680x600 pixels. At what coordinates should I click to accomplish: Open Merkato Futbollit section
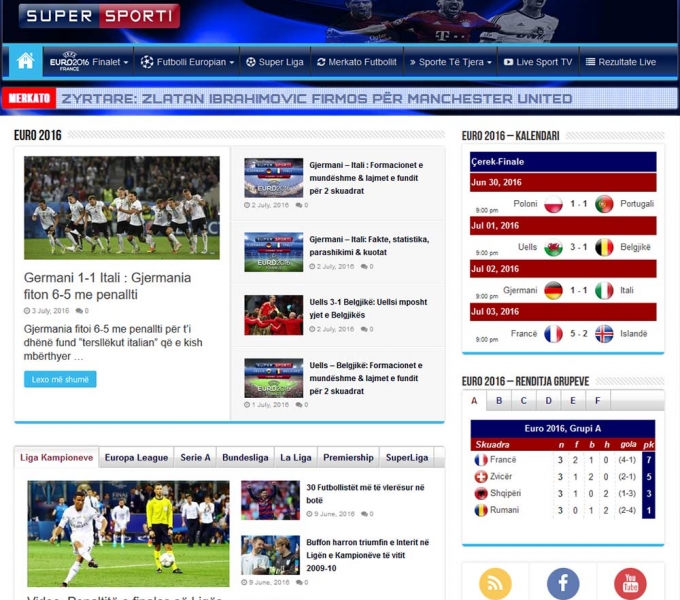[356, 62]
